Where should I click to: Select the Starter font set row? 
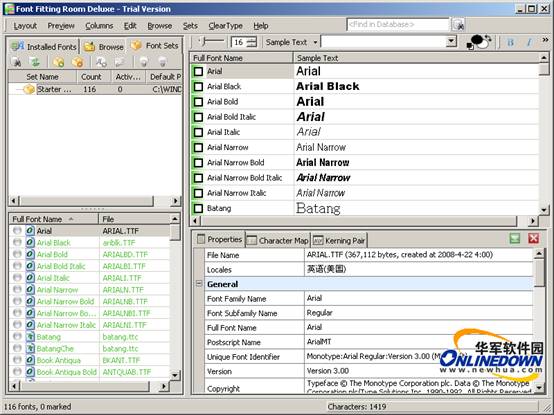95,90
